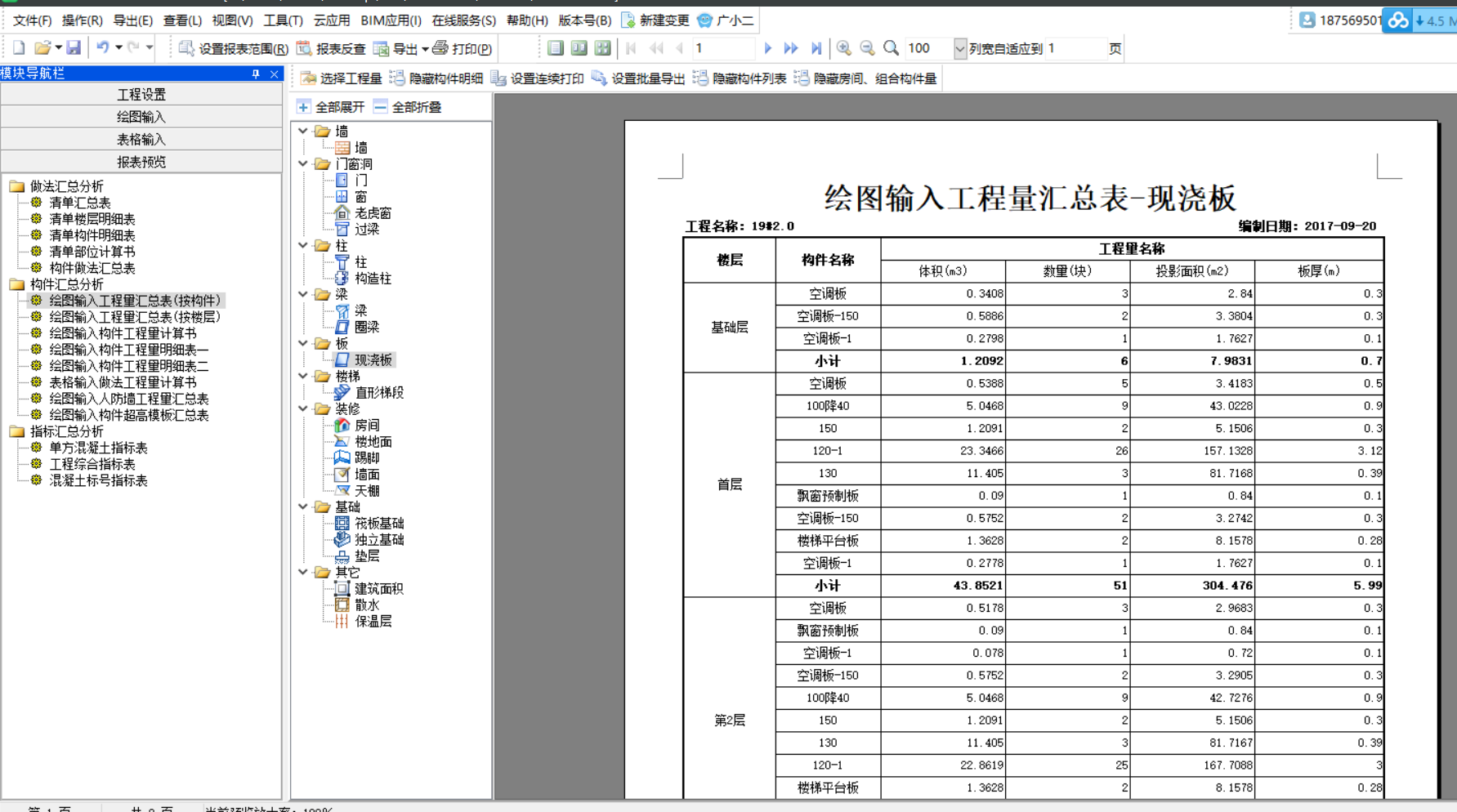
Task: Open the BIM应用(I) menu
Action: (x=391, y=20)
